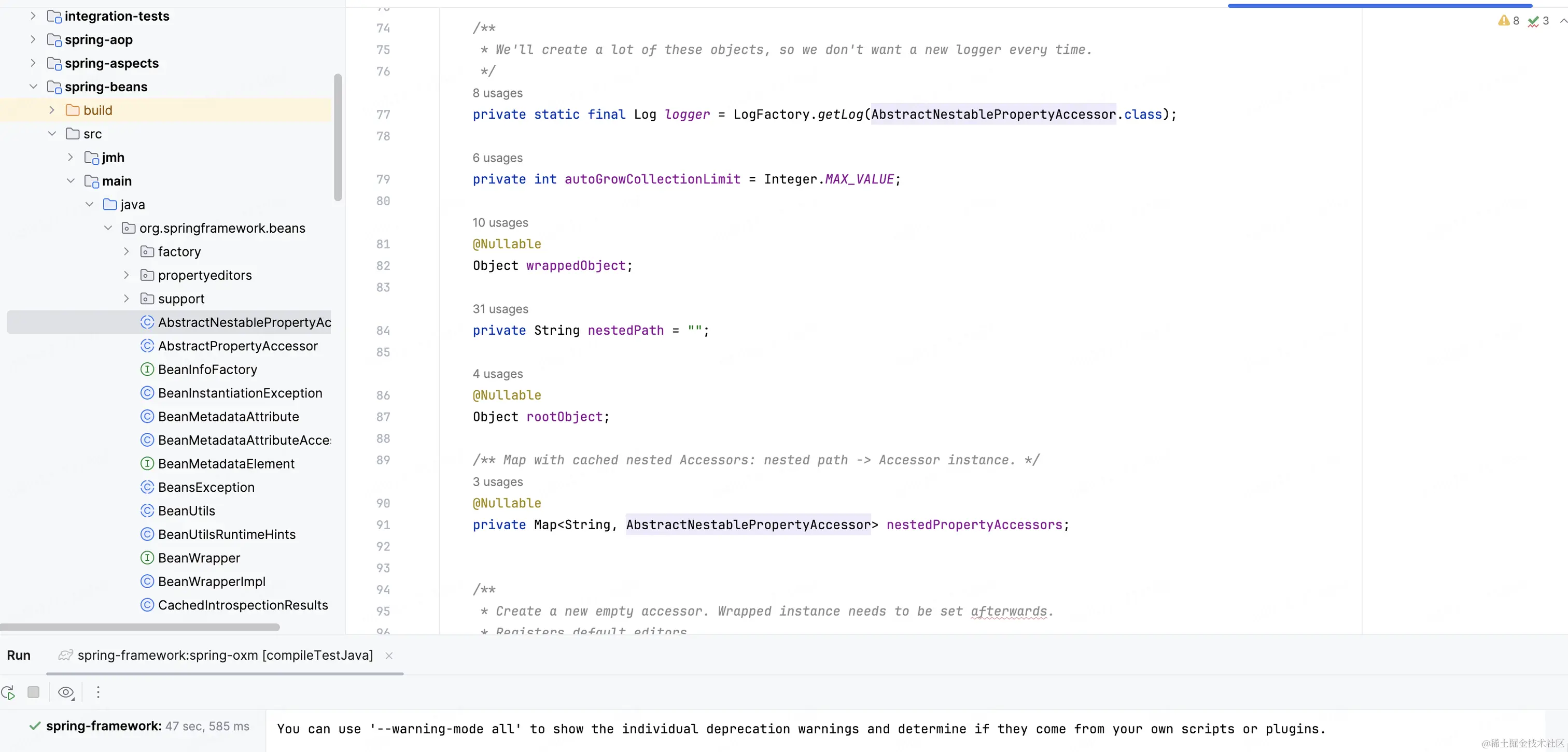Close the spring-oxm compileTestJava run tab
This screenshot has width=1568, height=752.
389,656
